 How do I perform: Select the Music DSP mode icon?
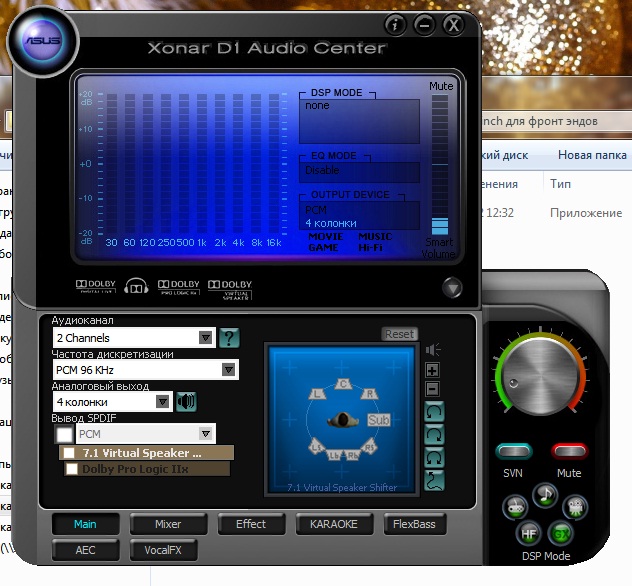(x=545, y=495)
